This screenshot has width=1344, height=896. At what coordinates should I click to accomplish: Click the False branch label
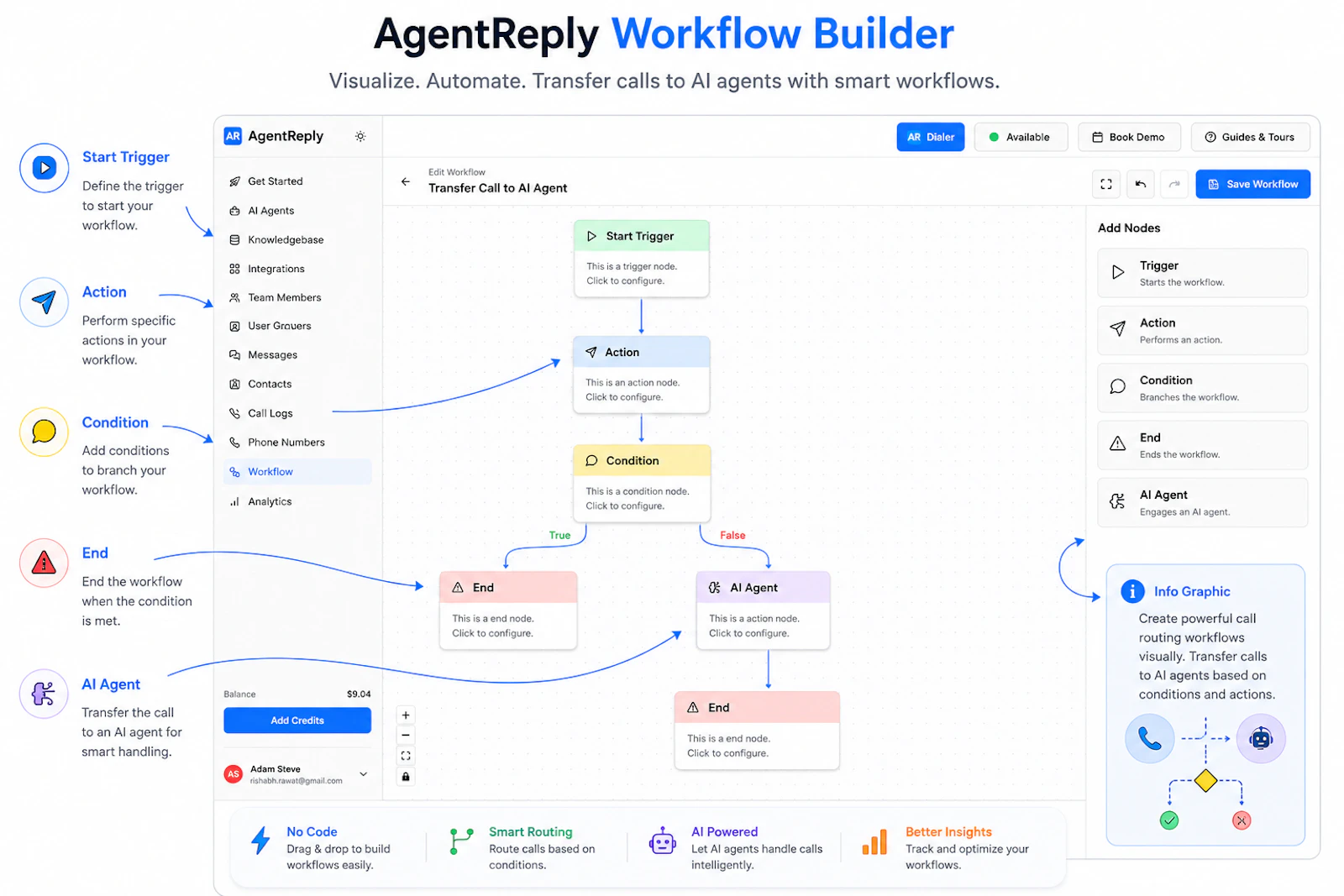tap(732, 536)
